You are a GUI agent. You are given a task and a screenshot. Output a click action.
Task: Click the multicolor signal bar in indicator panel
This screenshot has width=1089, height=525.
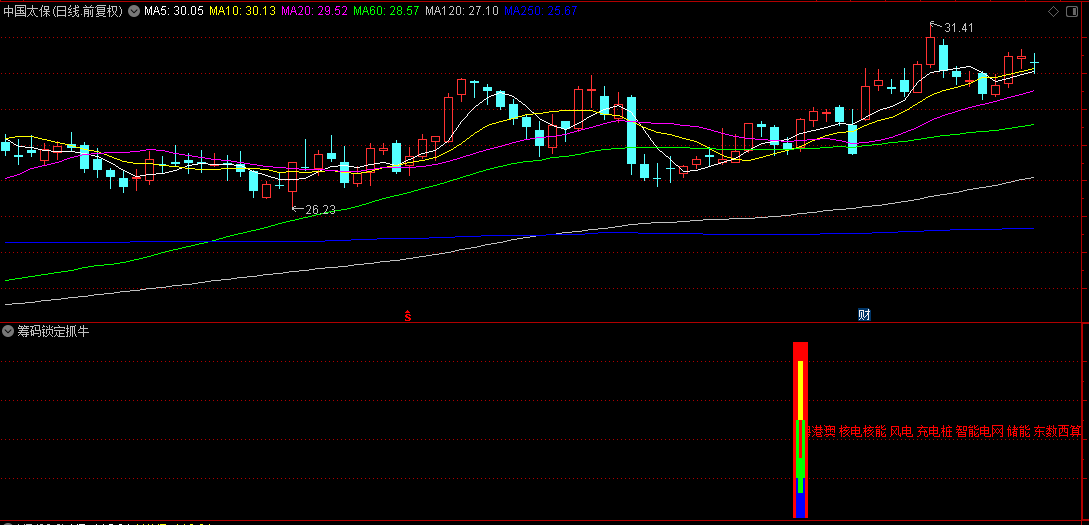click(800, 429)
